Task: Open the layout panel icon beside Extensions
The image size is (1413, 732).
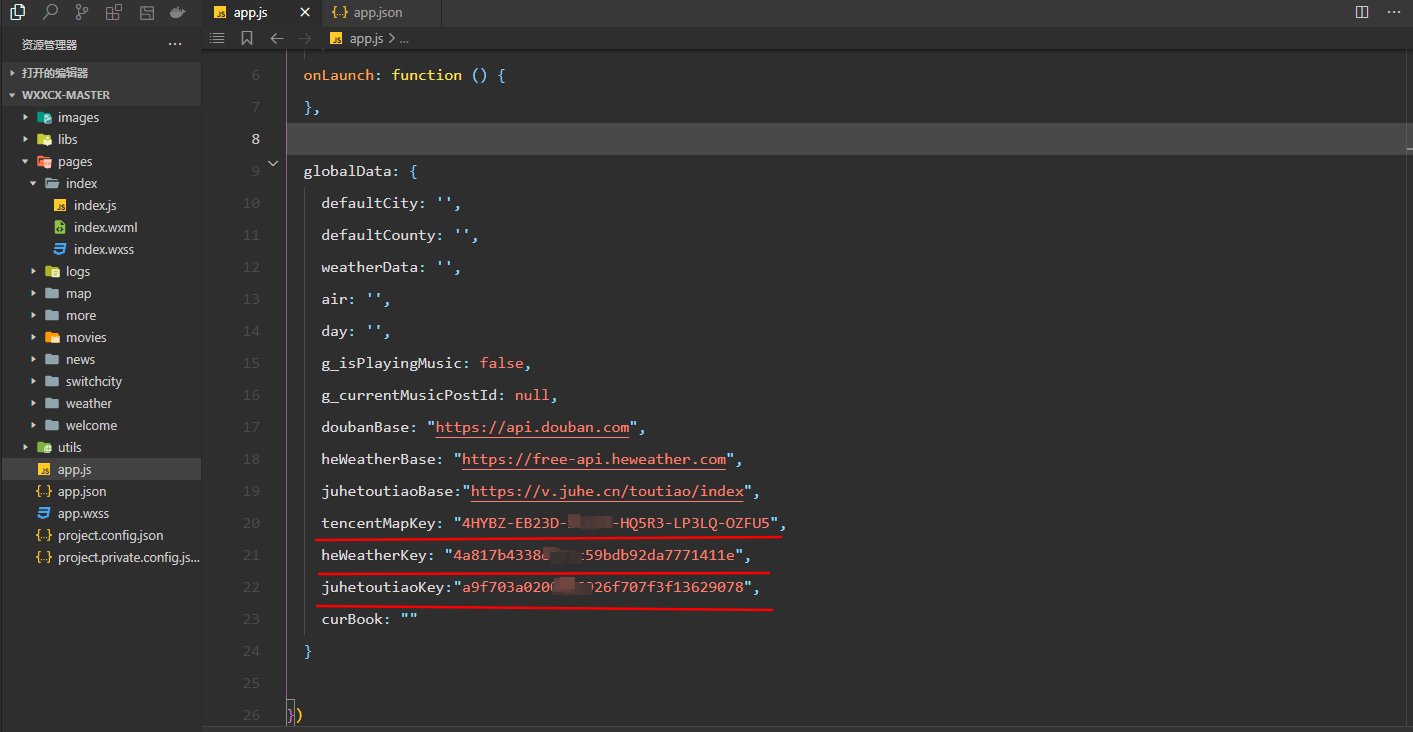Action: (146, 12)
